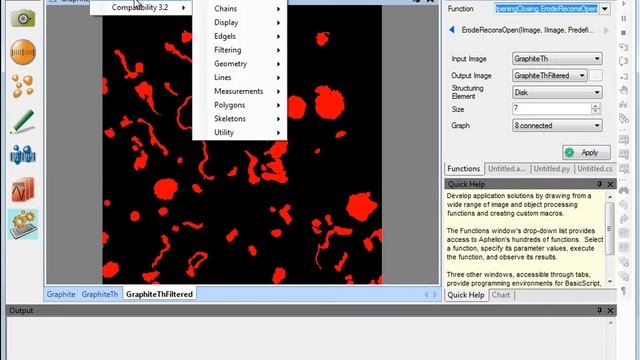
Task: Select the GraphiteThFiltered image tab
Action: click(x=159, y=294)
